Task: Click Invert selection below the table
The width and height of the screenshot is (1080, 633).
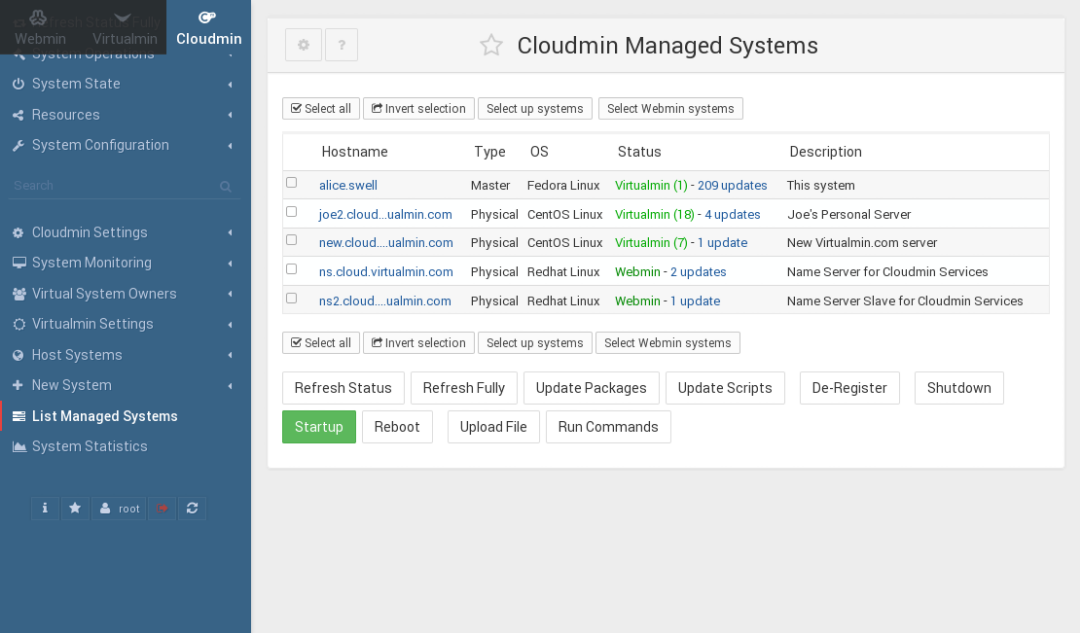Action: [419, 343]
